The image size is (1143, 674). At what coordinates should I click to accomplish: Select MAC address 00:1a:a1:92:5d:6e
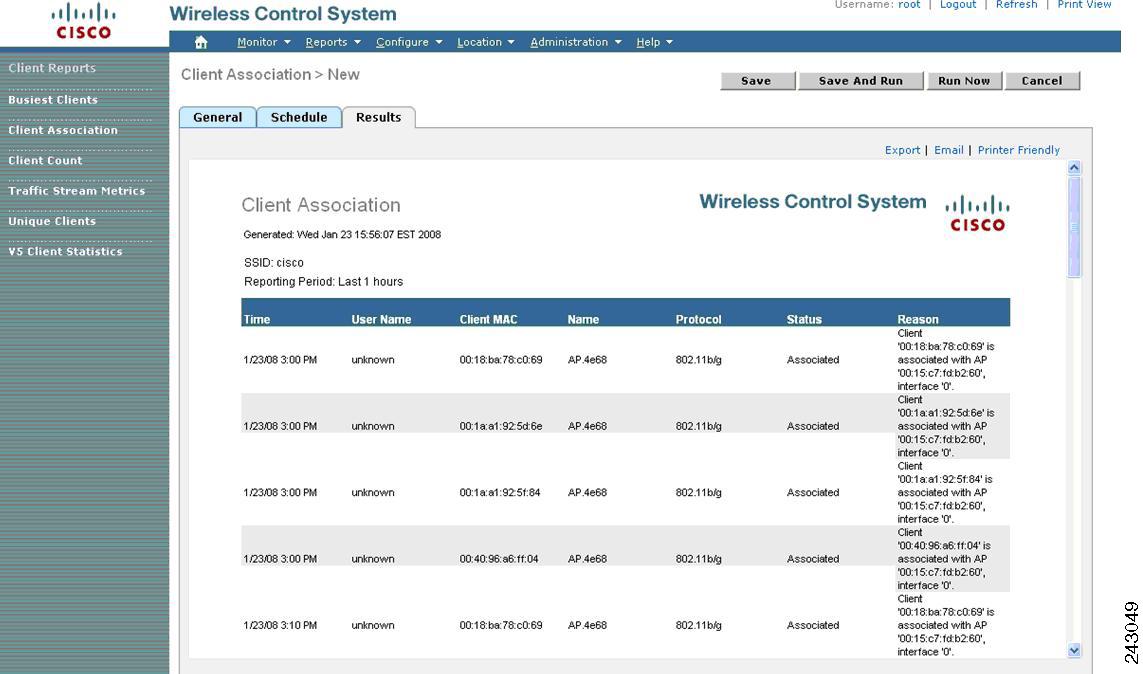(x=501, y=426)
